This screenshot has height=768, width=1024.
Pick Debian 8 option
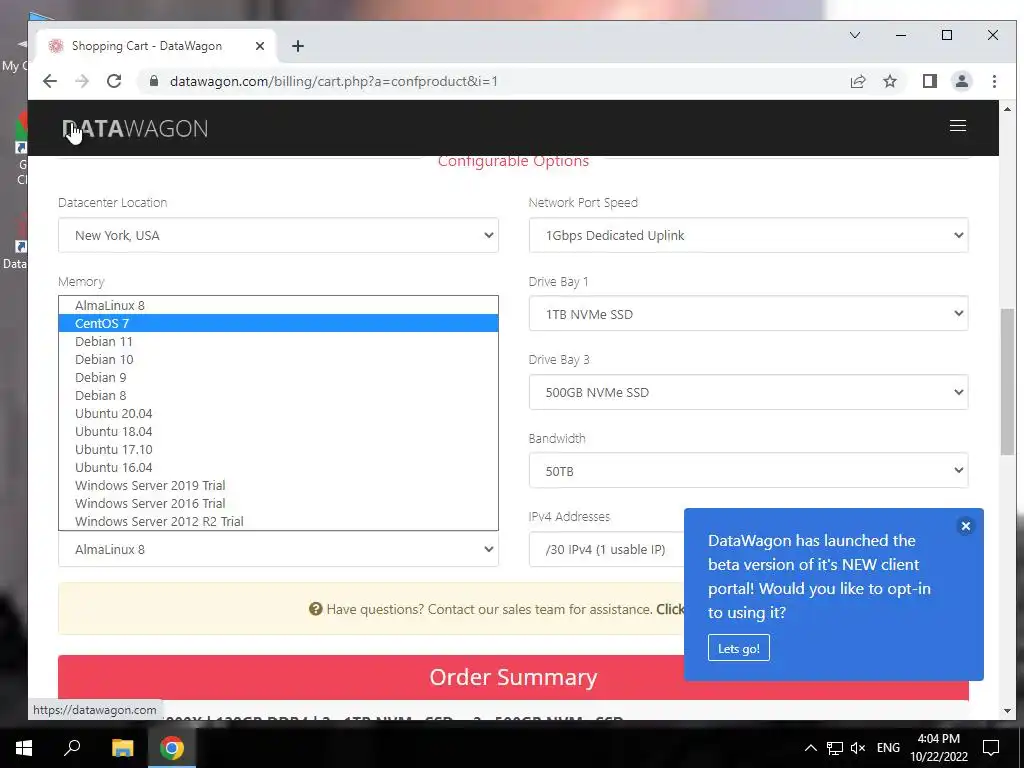pos(278,395)
